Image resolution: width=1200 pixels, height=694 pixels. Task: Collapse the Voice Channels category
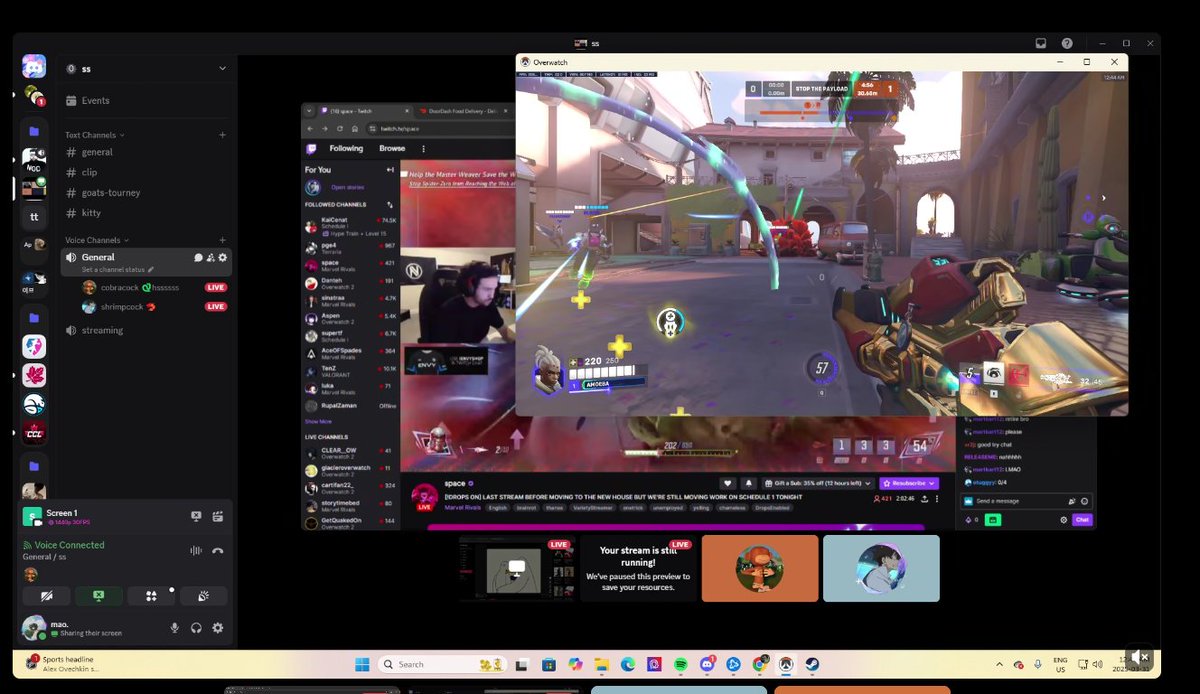tap(98, 240)
